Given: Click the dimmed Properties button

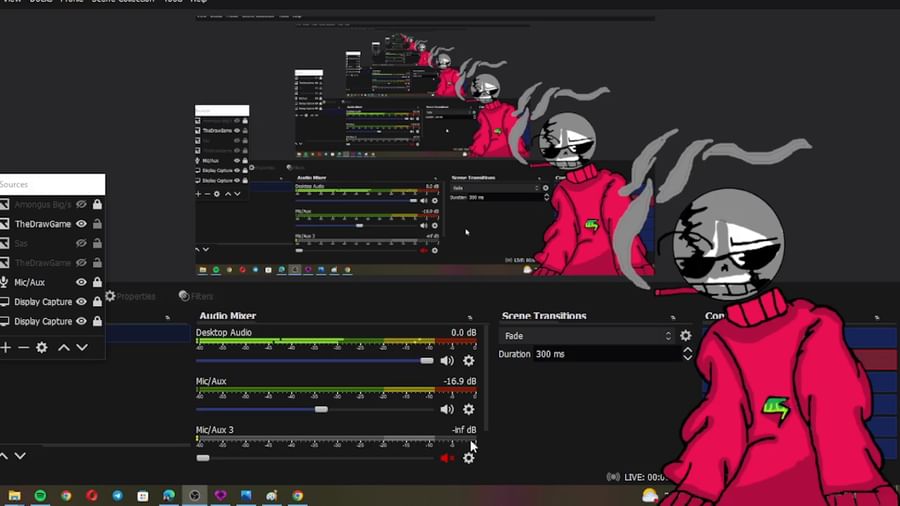Looking at the screenshot, I should [x=130, y=297].
